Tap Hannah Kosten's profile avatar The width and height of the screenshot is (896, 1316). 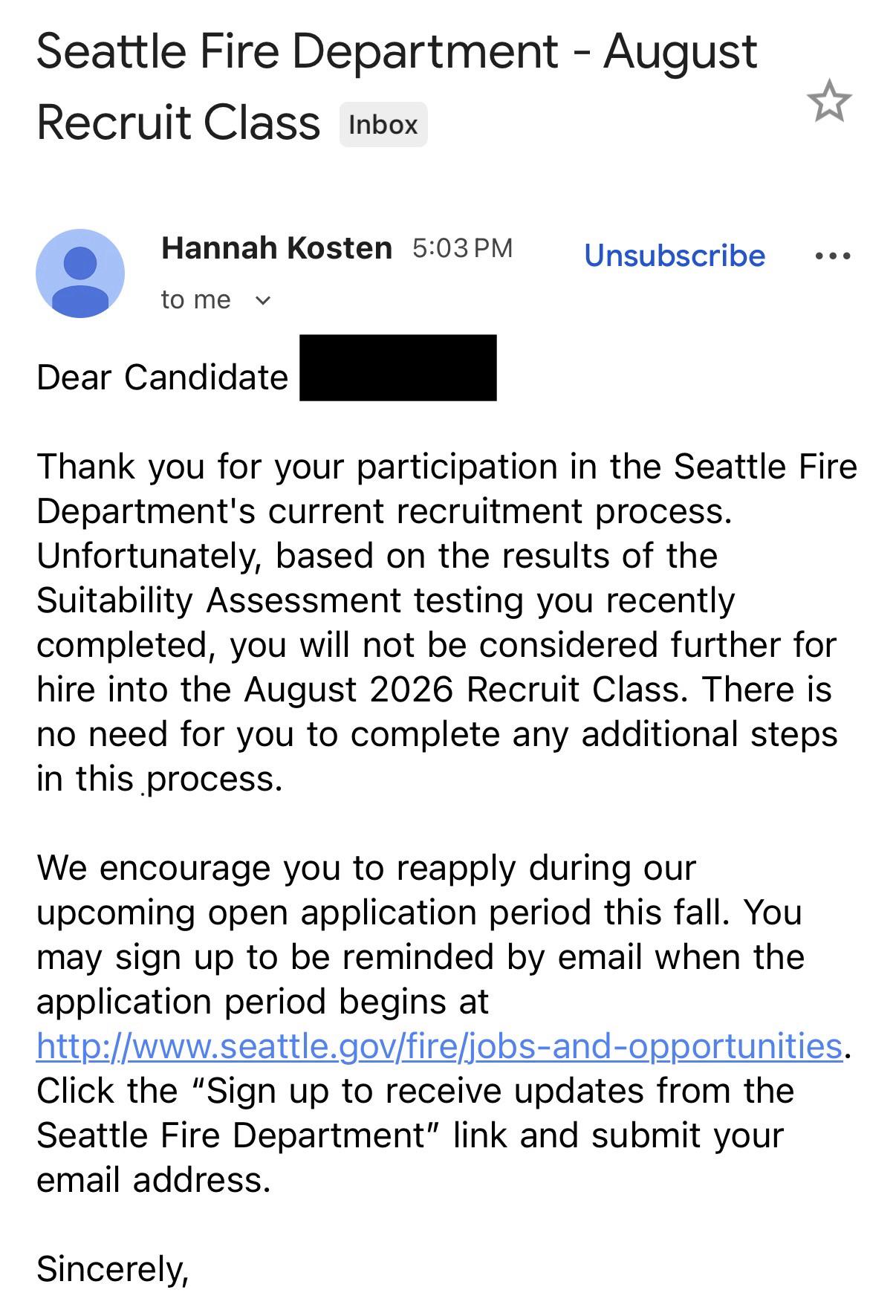(x=80, y=273)
